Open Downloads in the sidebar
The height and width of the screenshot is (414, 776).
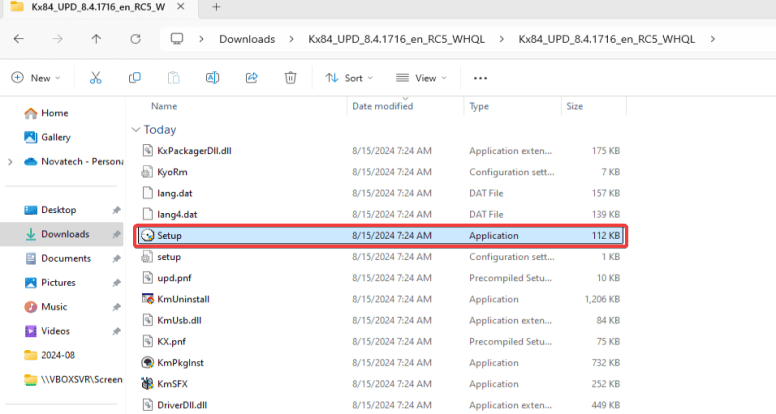coord(65,234)
